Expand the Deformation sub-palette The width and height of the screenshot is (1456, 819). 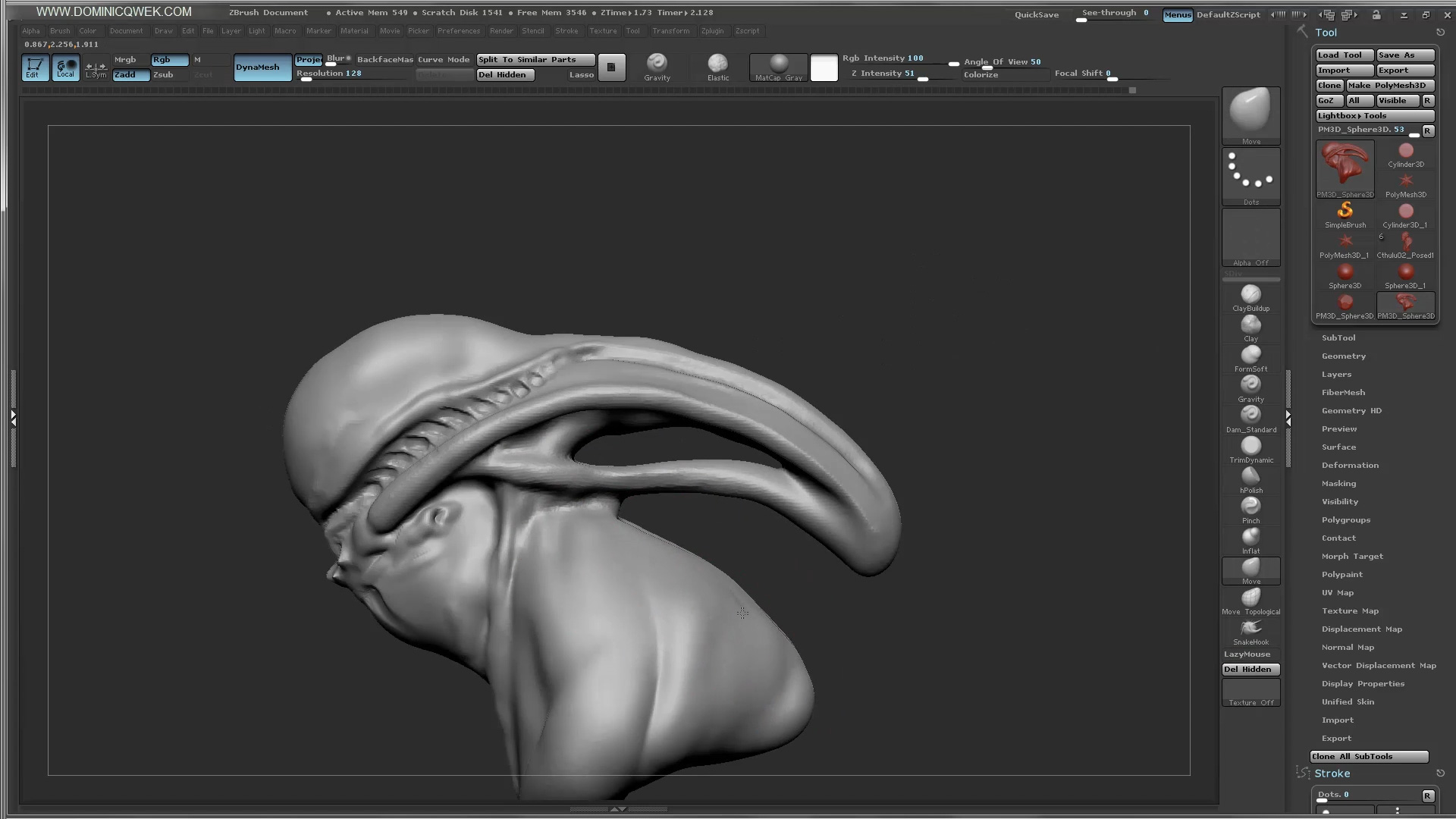pyautogui.click(x=1350, y=466)
